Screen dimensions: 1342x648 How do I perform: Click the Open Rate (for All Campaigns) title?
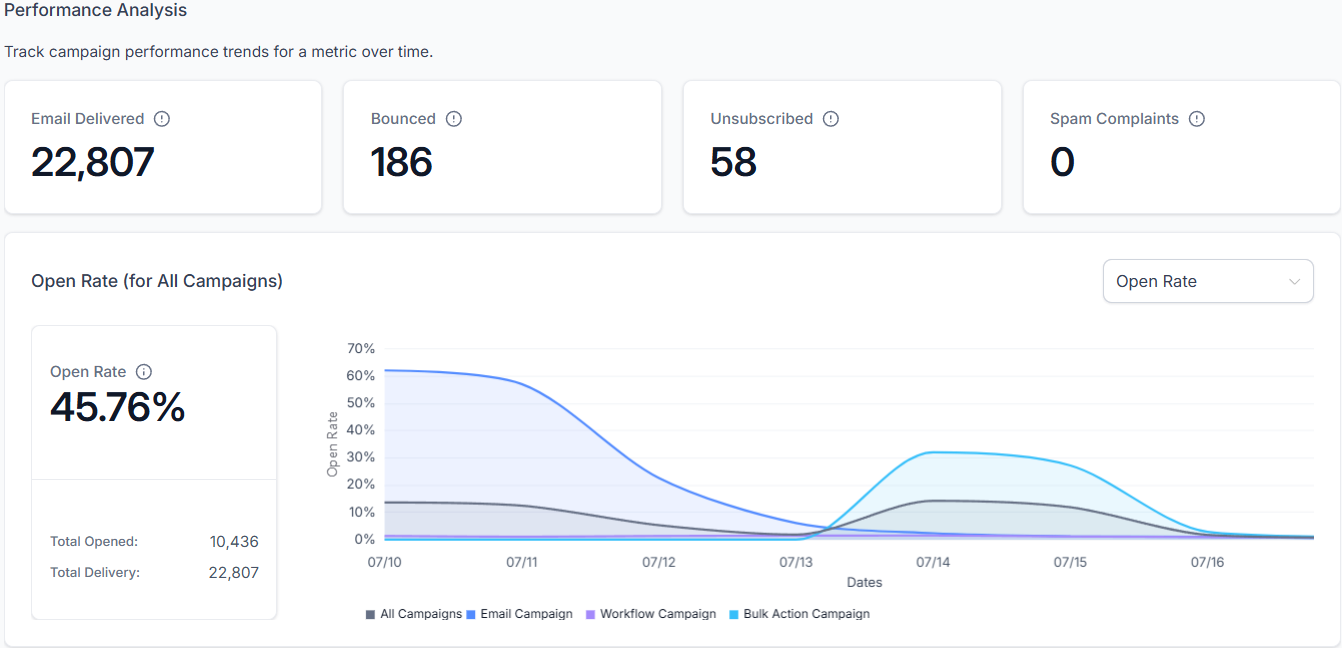click(157, 281)
